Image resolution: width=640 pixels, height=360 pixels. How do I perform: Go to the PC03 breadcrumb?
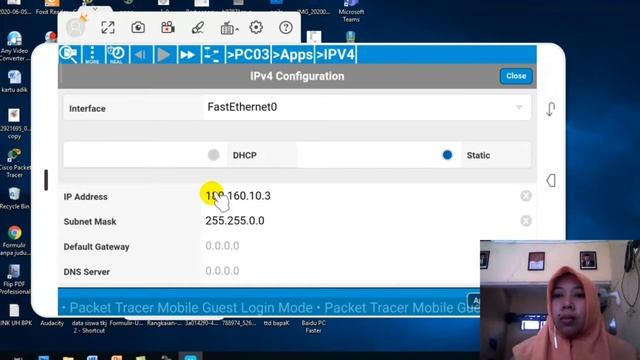click(248, 55)
